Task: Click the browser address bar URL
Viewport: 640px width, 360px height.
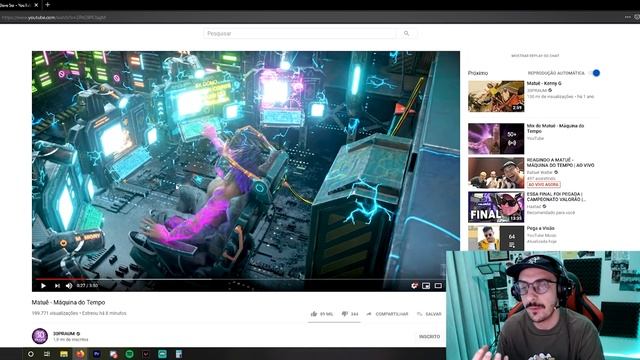Action: [54, 18]
